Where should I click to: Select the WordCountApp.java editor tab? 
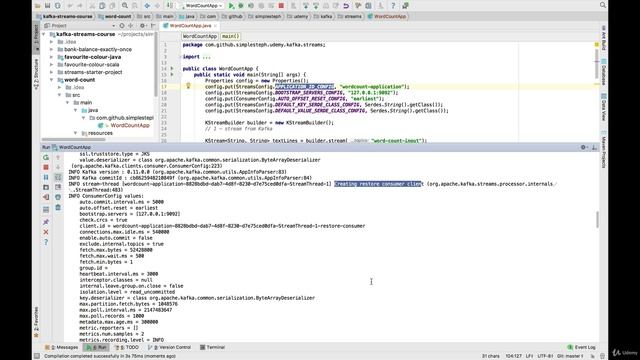pos(190,26)
